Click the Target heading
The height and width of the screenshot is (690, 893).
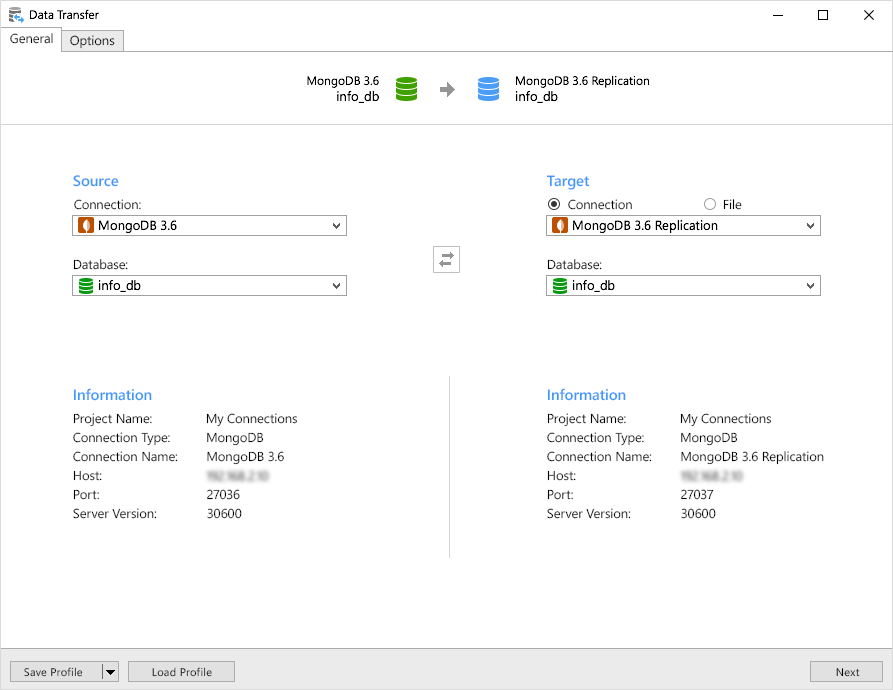(568, 181)
